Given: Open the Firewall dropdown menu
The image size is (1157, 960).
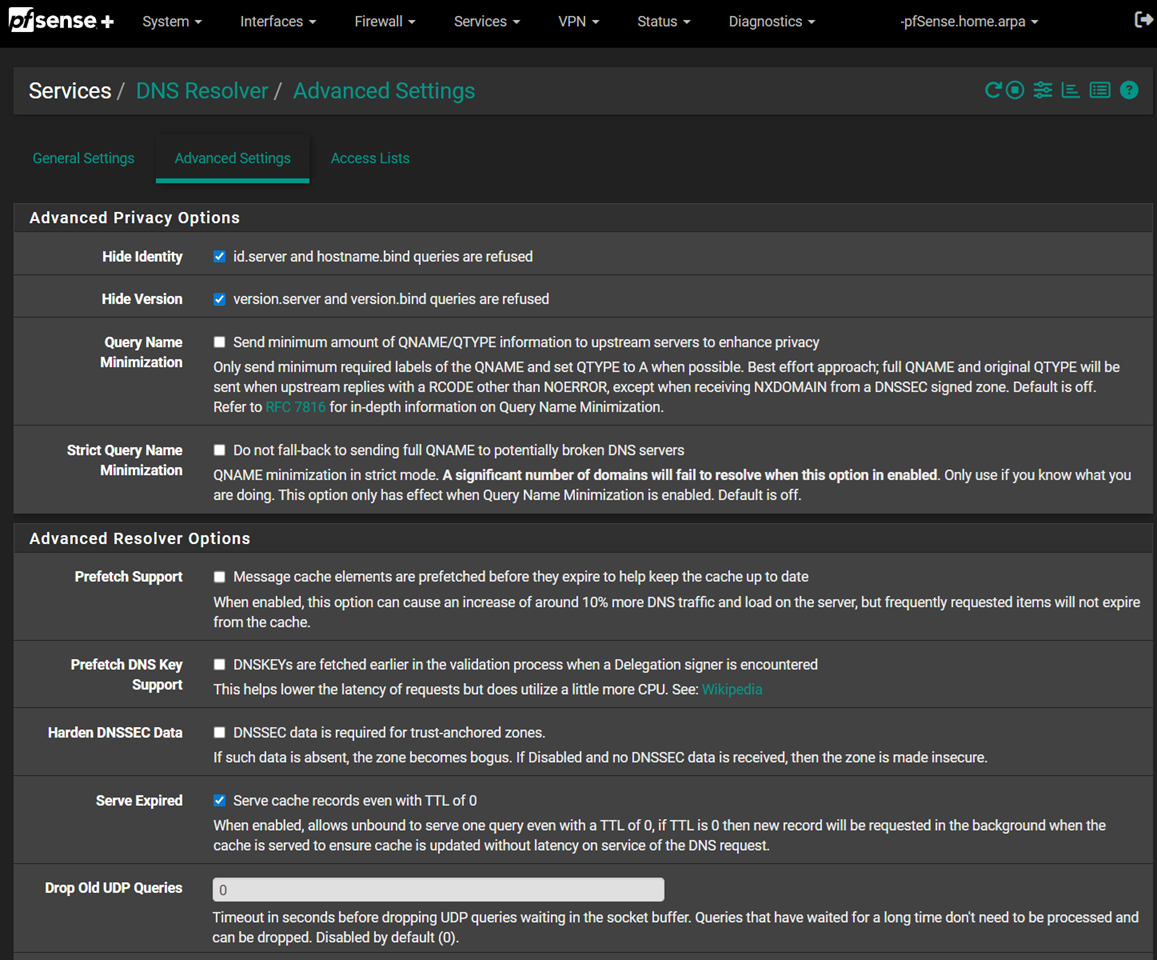Looking at the screenshot, I should [x=384, y=21].
